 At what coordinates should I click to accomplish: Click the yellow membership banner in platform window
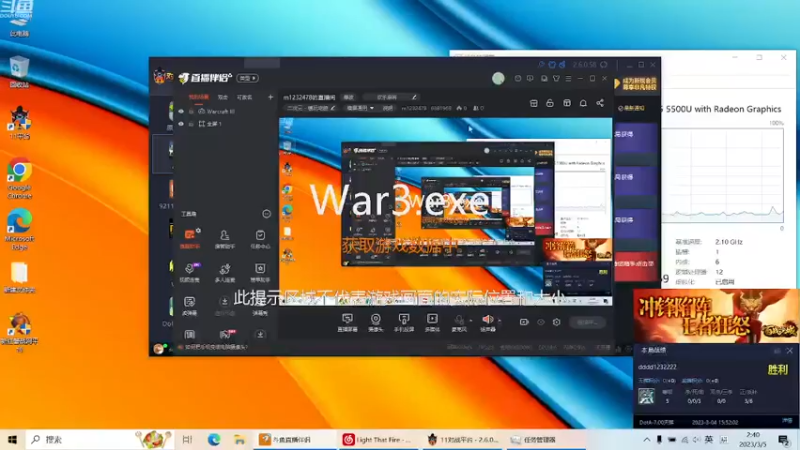point(636,84)
